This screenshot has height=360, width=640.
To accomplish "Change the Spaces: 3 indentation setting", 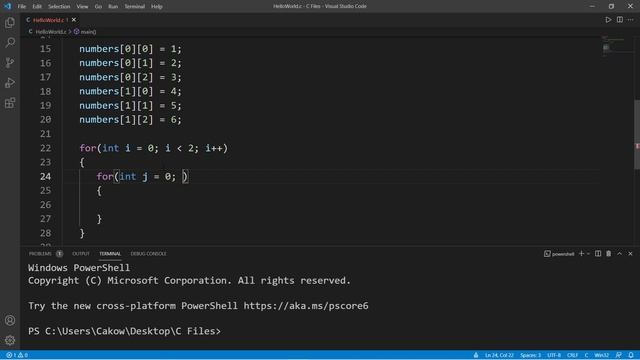I will (x=530, y=355).
